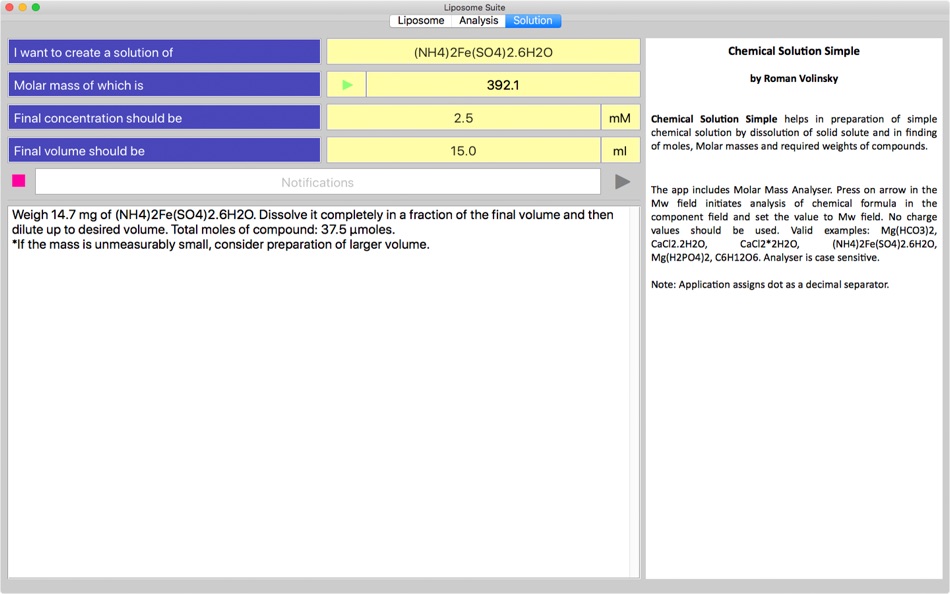Minimize the window with the yellow button
Image resolution: width=950 pixels, height=594 pixels.
pos(22,7)
